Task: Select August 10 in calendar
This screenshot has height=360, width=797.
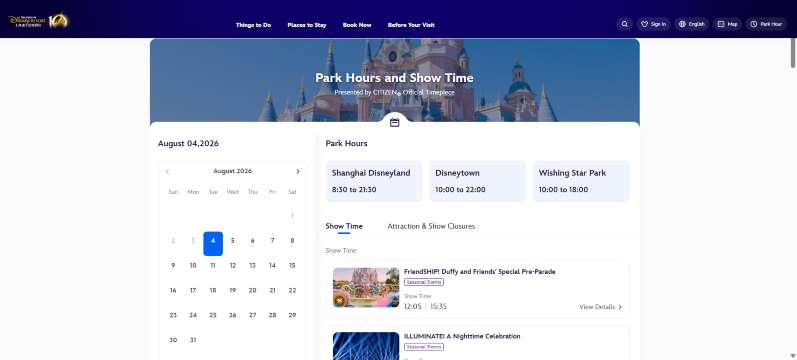Action: (193, 265)
